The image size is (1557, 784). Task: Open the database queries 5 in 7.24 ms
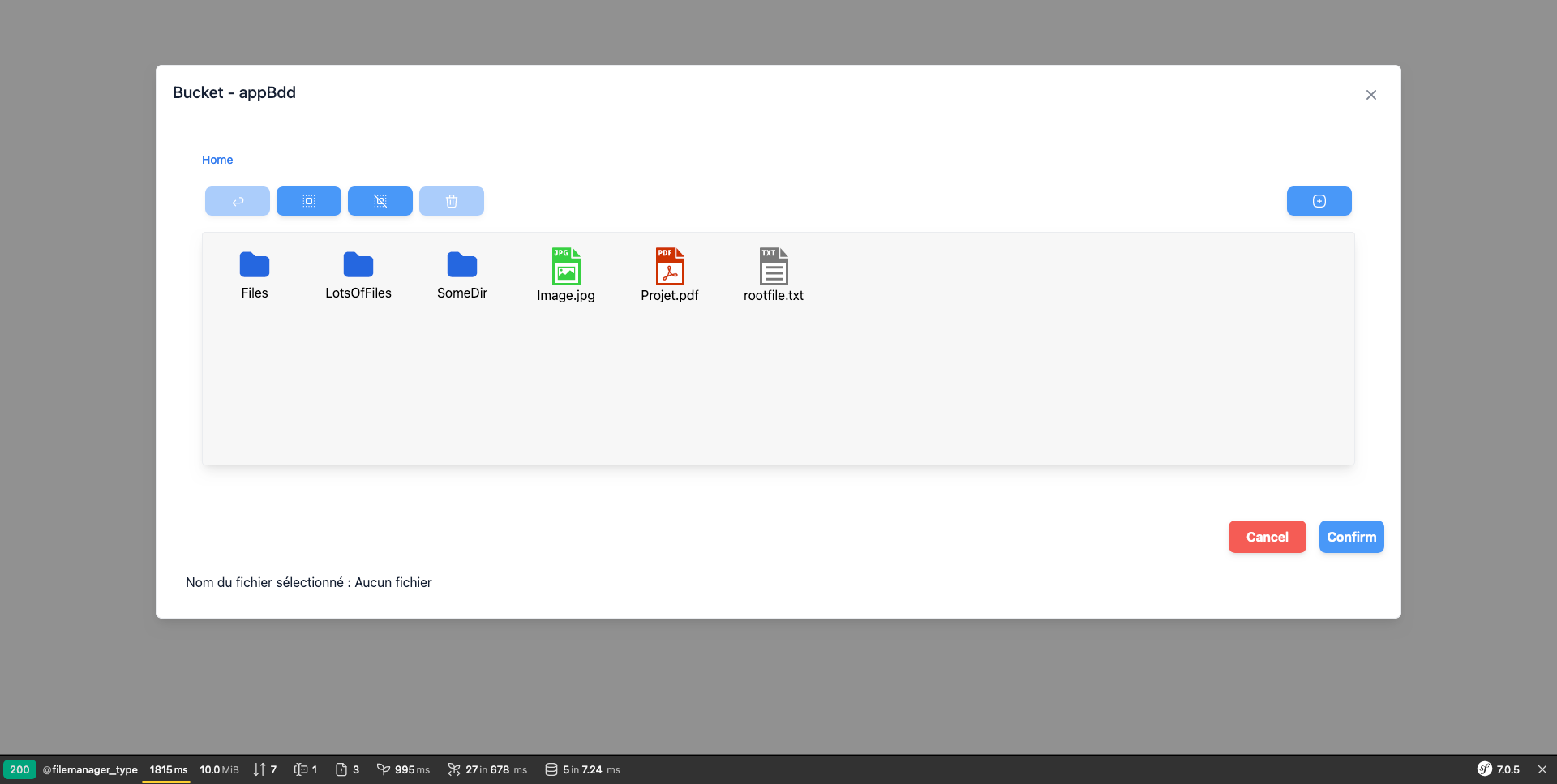582,769
